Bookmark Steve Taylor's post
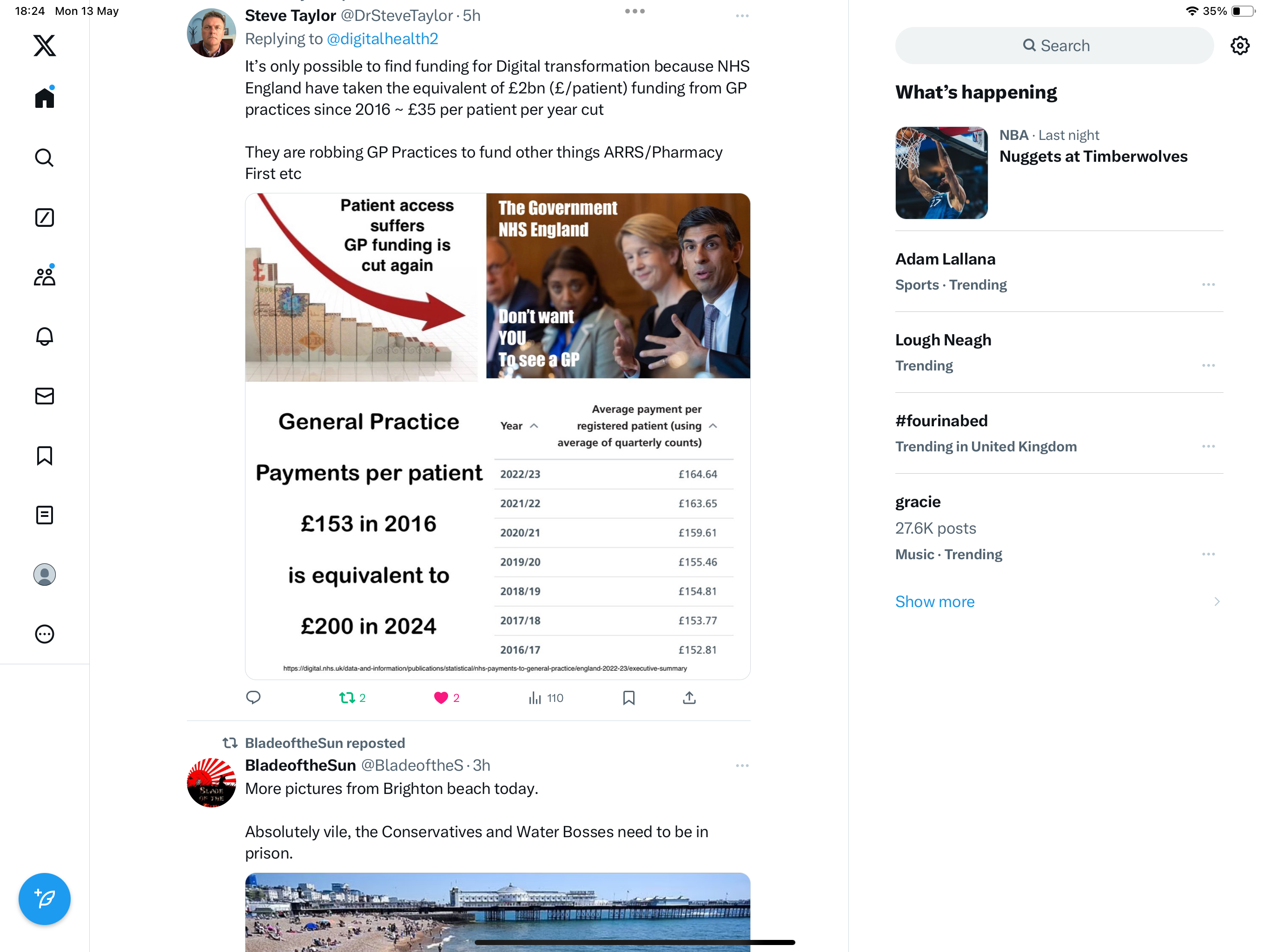1270x952 pixels. [628, 698]
